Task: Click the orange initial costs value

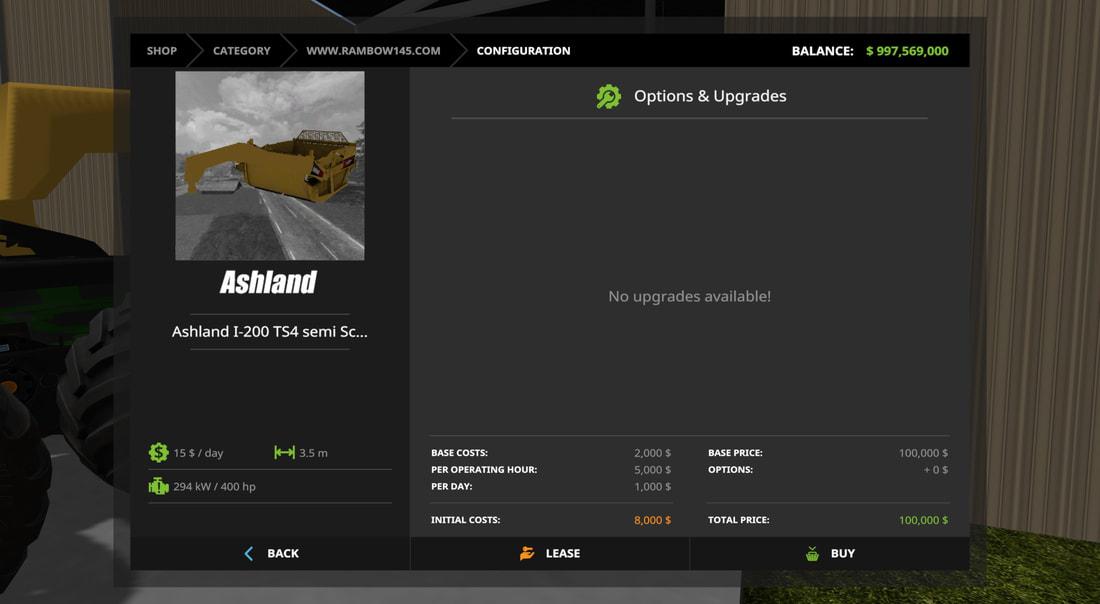Action: pyautogui.click(x=652, y=520)
